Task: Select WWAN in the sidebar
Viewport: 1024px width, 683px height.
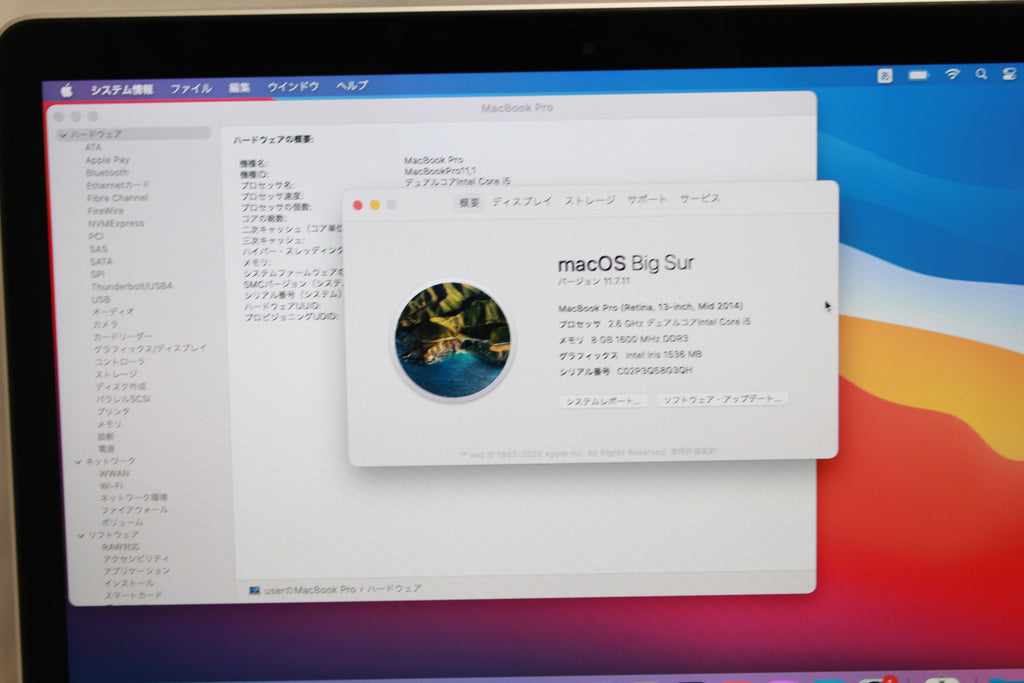Action: click(114, 473)
